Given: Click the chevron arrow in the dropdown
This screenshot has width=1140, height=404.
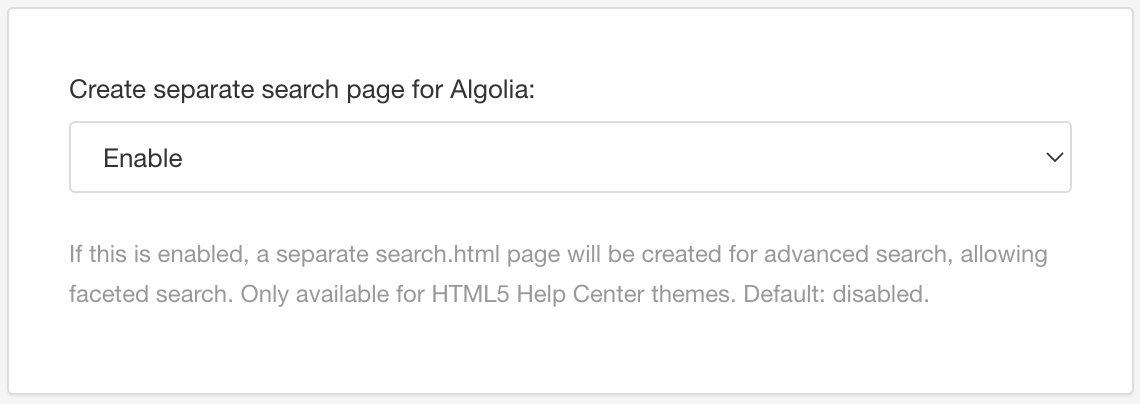Looking at the screenshot, I should point(1052,157).
